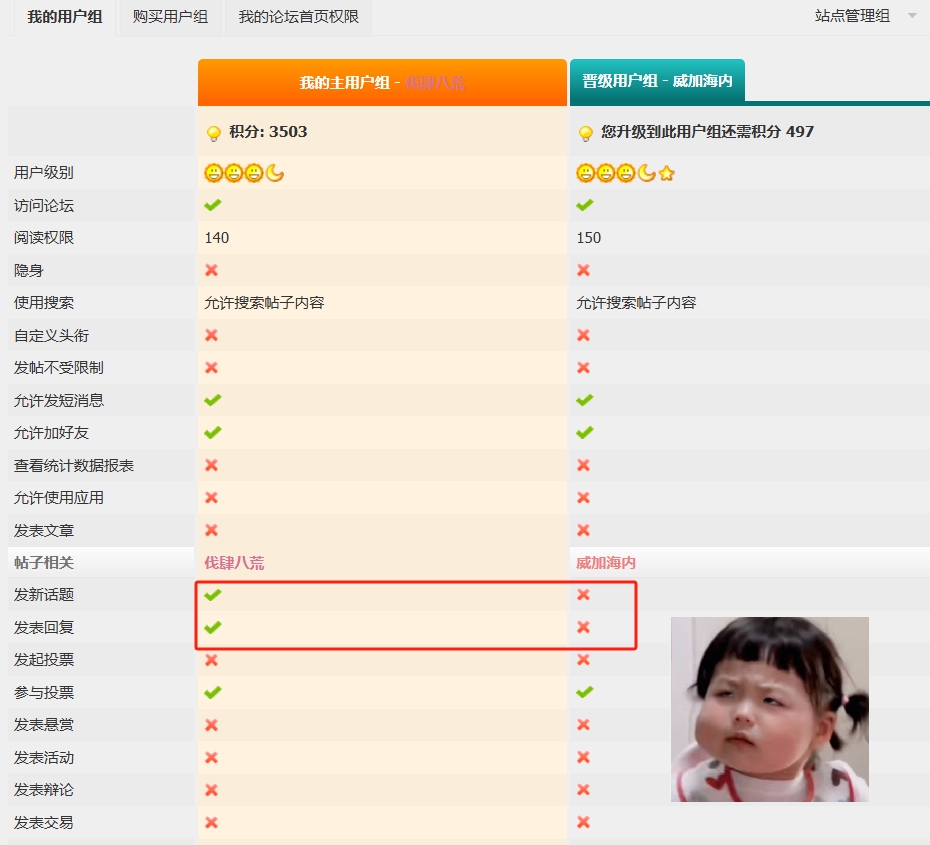Image resolution: width=930 pixels, height=845 pixels.
Task: Click the pink 威加海内 link in 帖子相关 row
Action: (606, 563)
